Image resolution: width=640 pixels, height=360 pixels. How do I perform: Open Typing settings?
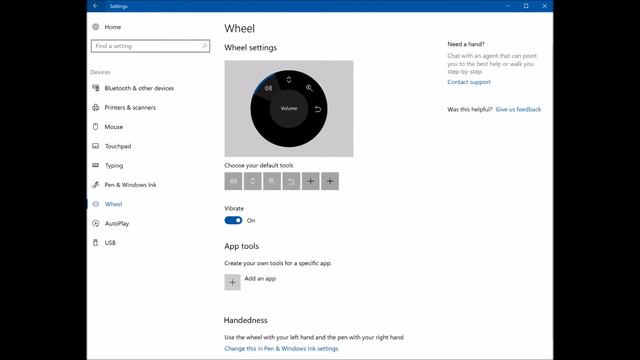(x=113, y=166)
